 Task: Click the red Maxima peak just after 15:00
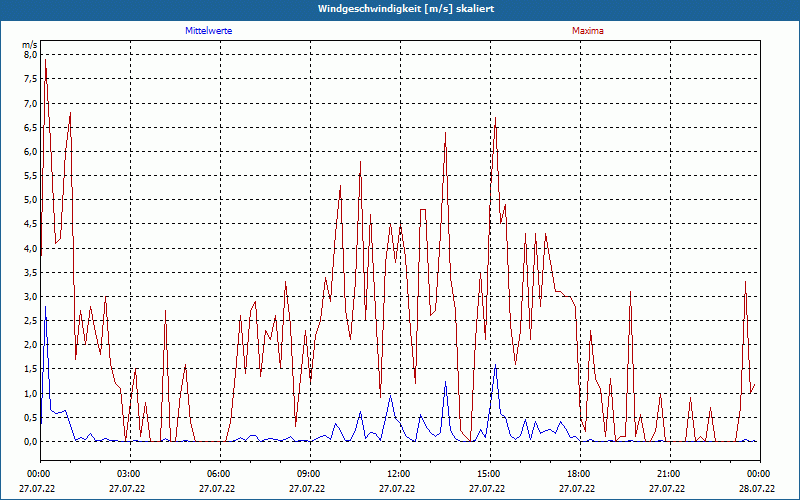[x=495, y=118]
